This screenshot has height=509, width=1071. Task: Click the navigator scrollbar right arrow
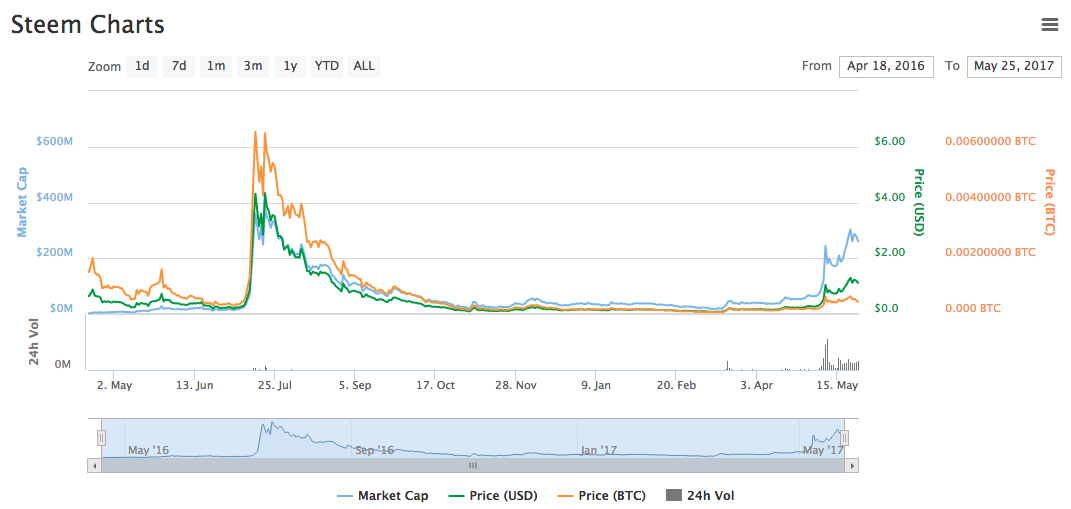[x=852, y=465]
